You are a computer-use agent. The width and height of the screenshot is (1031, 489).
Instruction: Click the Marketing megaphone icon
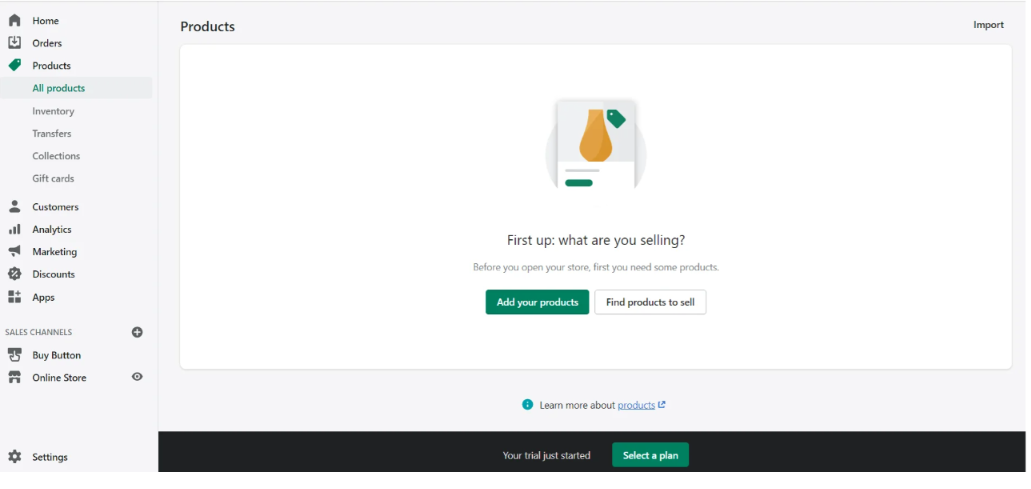(x=14, y=252)
